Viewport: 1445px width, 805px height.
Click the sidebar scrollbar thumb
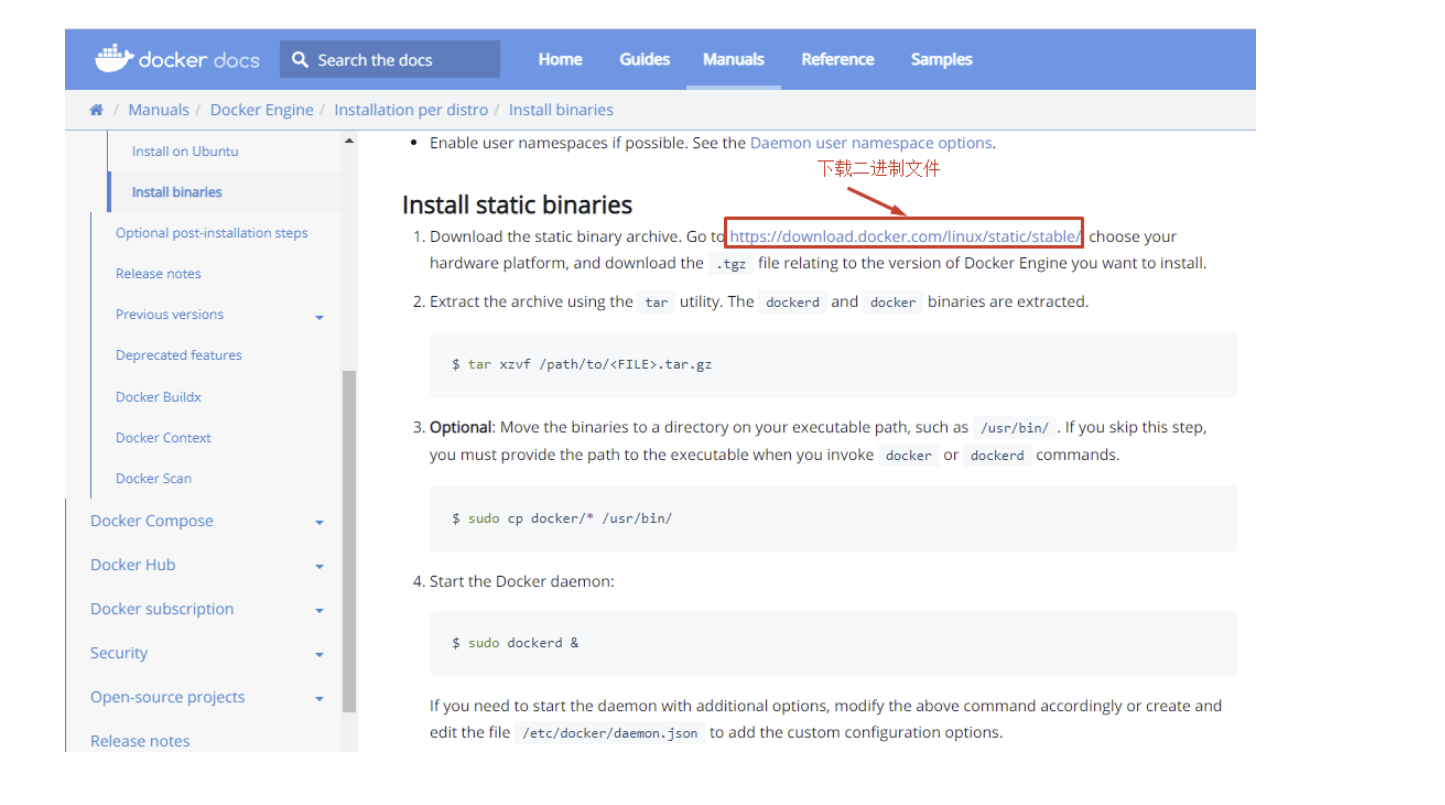tap(349, 540)
